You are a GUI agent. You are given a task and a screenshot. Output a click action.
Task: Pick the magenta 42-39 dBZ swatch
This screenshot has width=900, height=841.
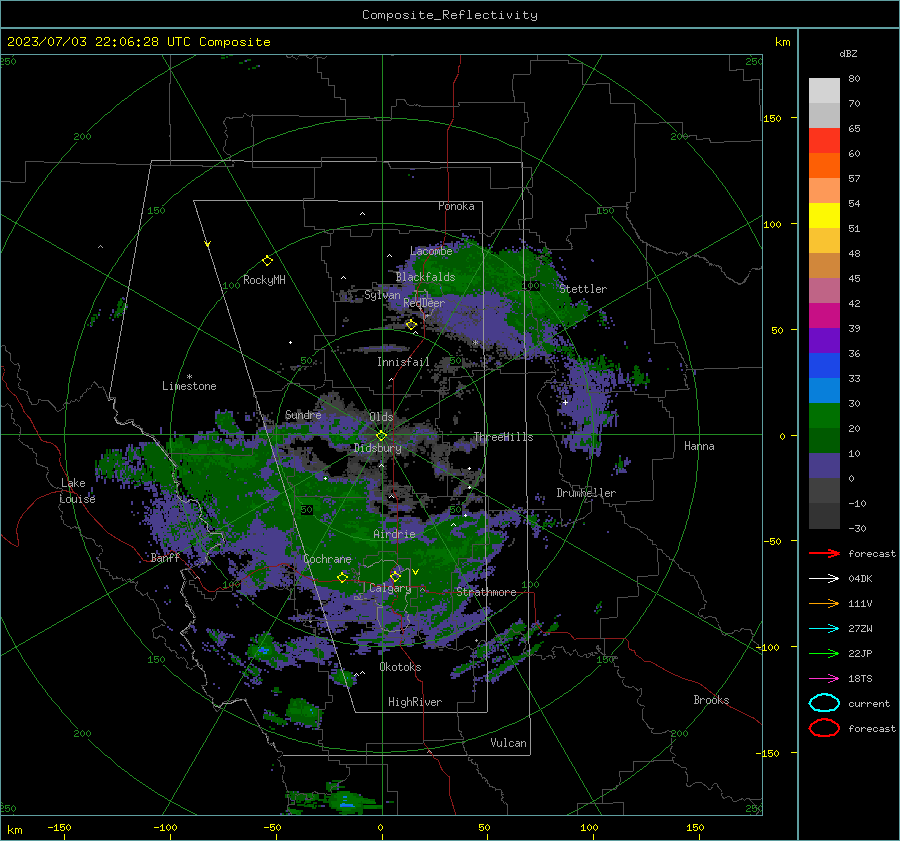click(x=824, y=316)
